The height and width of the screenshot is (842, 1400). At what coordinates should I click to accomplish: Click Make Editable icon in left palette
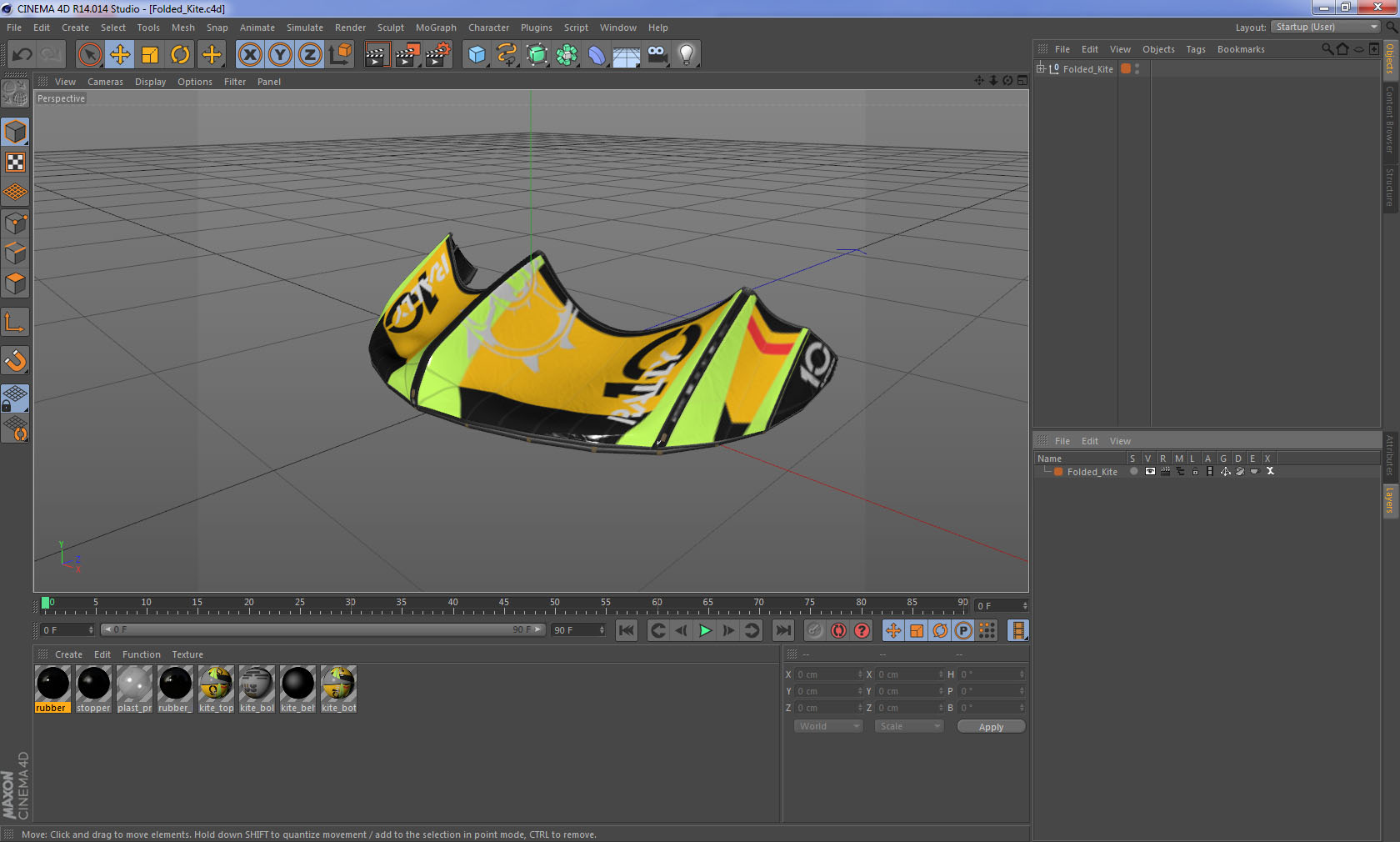point(15,93)
